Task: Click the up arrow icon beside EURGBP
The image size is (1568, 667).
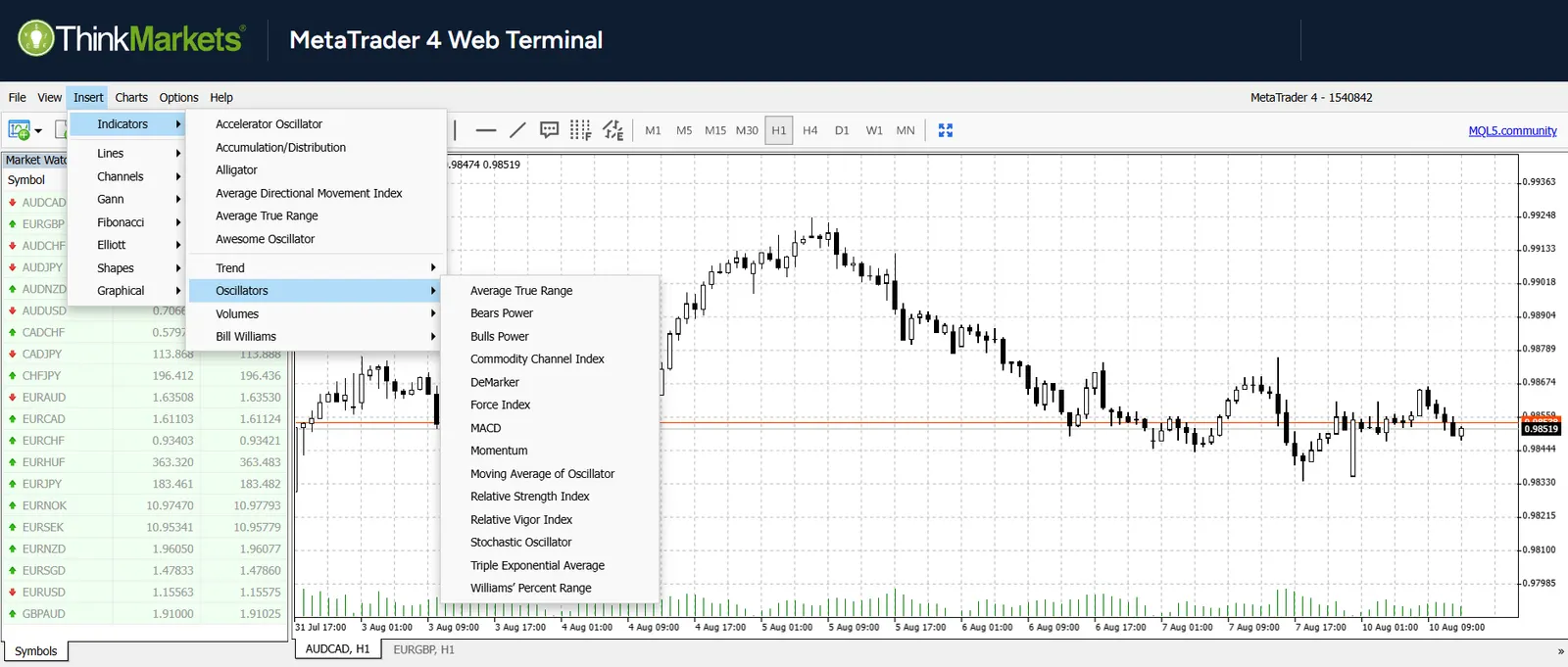Action: coord(13,224)
